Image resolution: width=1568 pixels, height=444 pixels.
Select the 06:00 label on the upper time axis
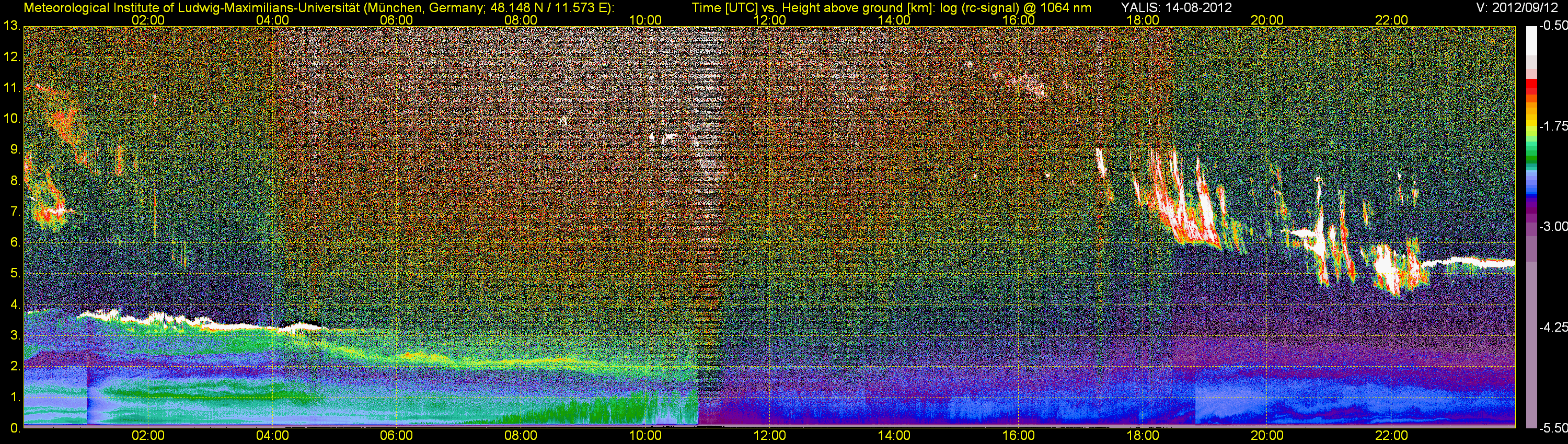[396, 20]
